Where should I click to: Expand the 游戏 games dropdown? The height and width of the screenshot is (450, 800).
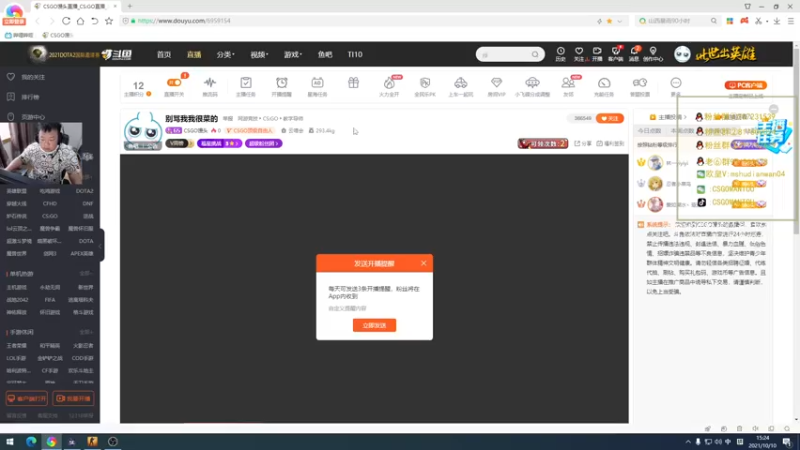(x=293, y=55)
